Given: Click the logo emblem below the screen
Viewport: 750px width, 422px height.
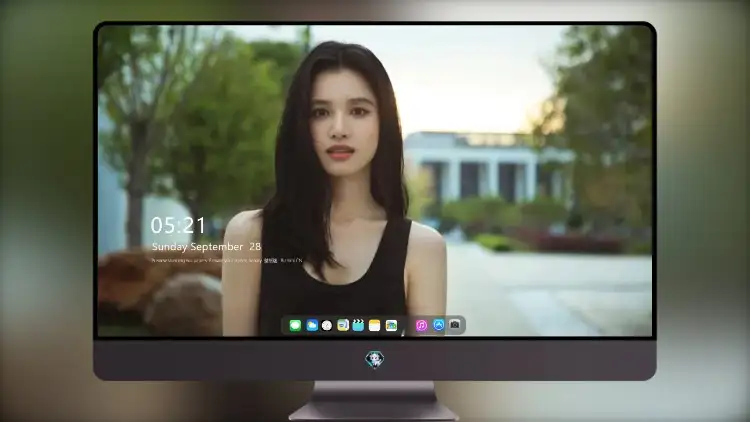Looking at the screenshot, I should (375, 359).
